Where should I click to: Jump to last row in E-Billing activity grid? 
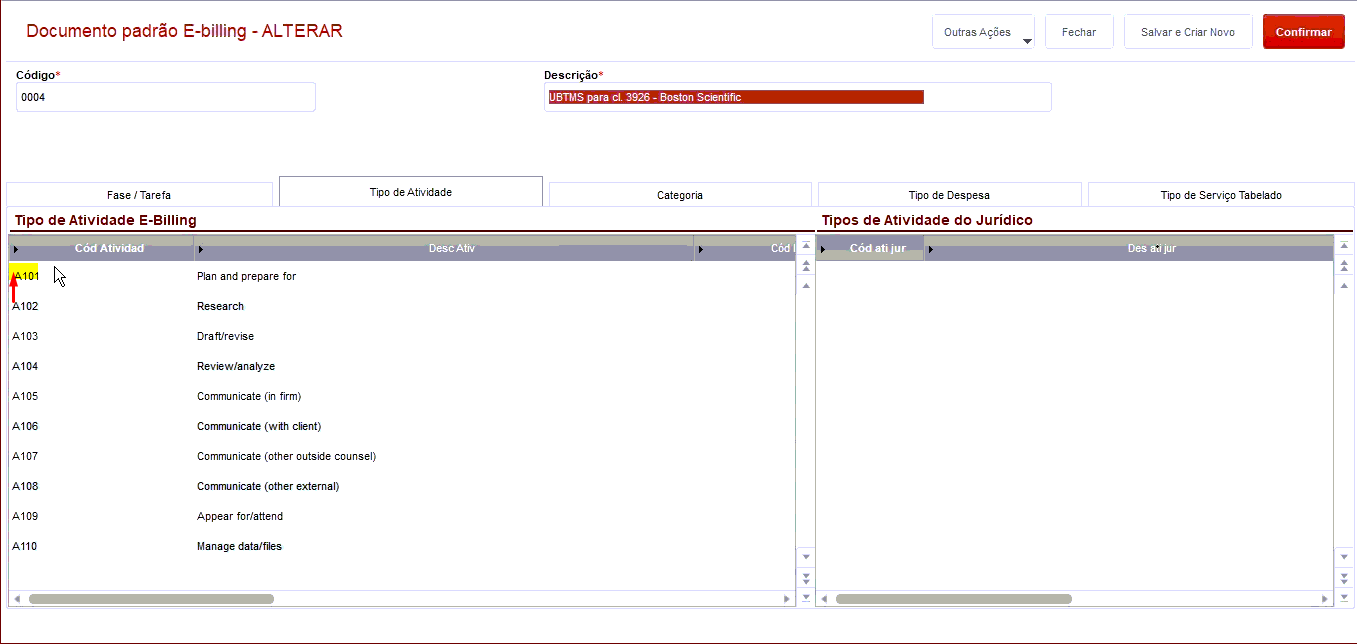pos(806,597)
